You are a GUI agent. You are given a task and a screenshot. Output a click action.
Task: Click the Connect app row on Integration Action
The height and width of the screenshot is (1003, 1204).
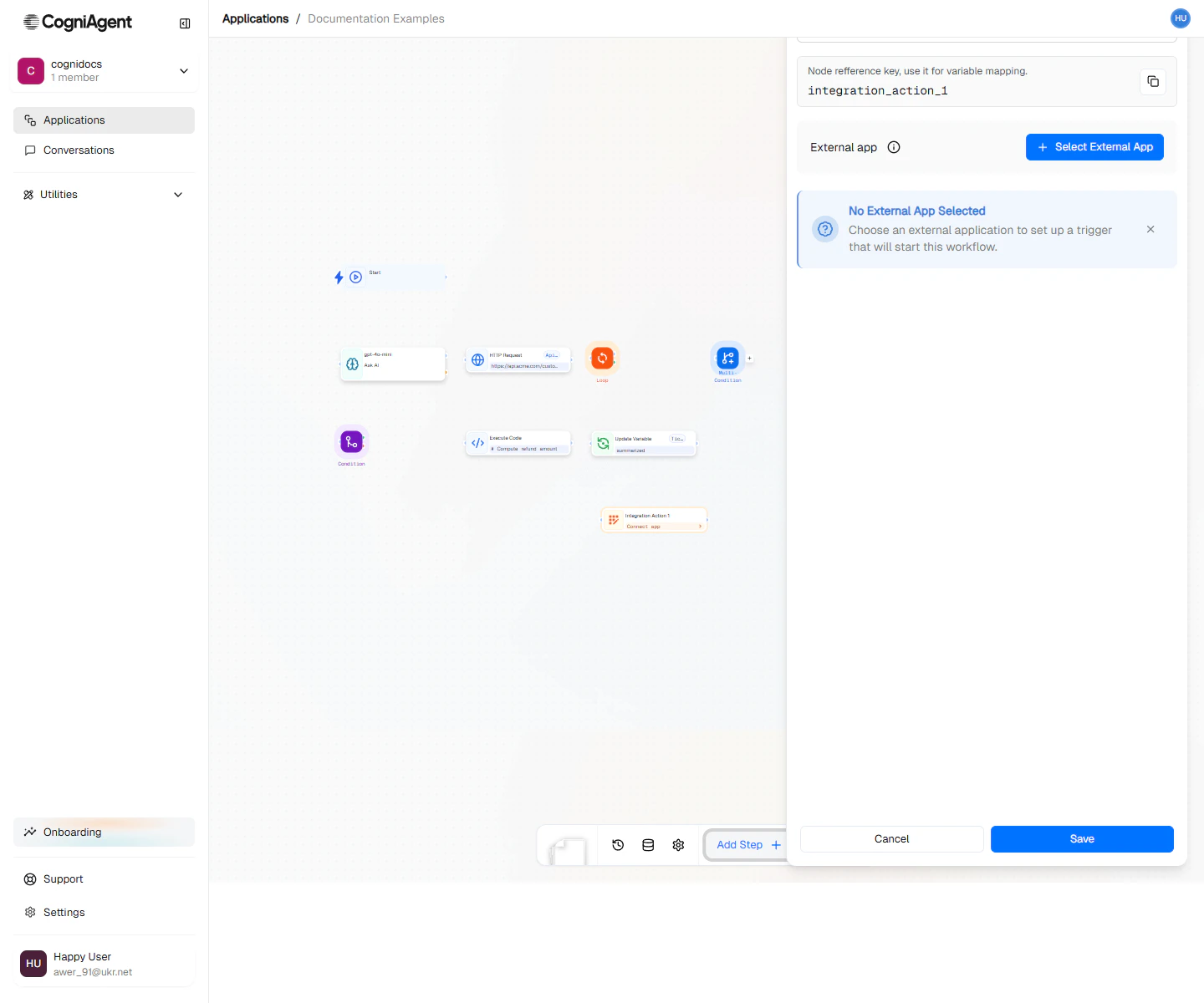click(x=664, y=527)
